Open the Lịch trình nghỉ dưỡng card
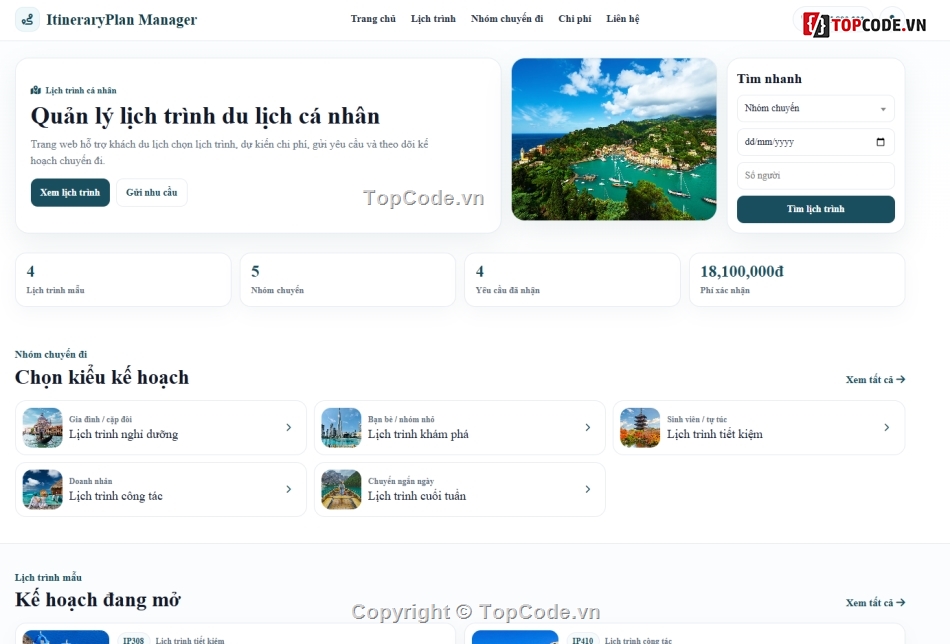Image resolution: width=950 pixels, height=644 pixels. pos(161,428)
